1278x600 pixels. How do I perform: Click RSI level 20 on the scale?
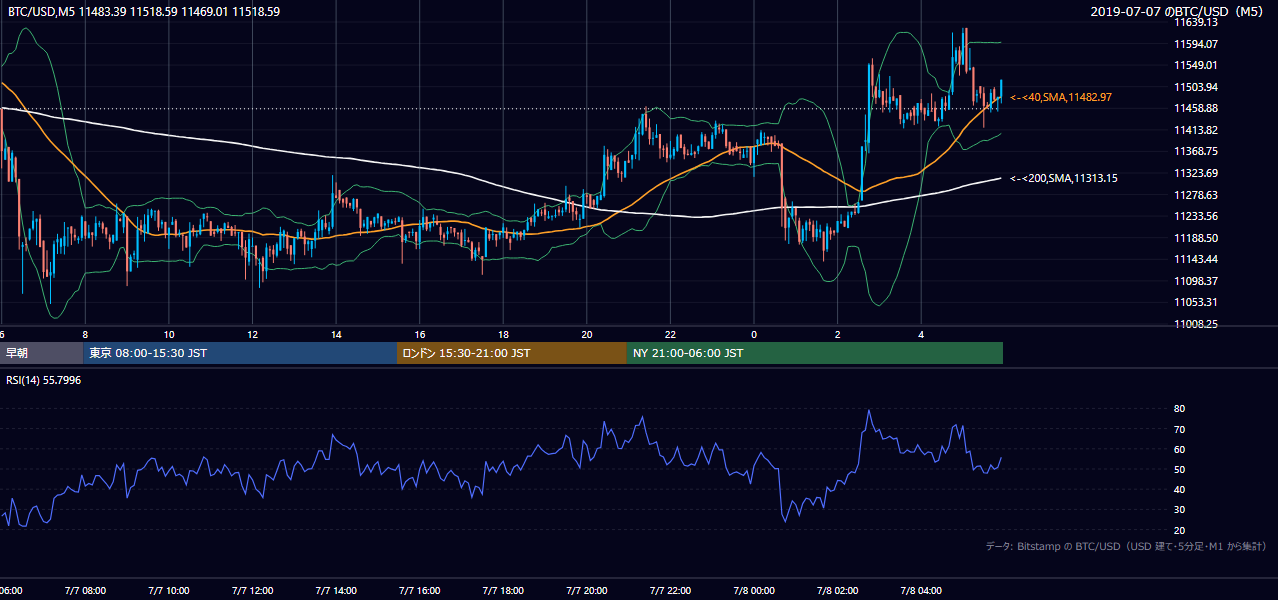[1180, 530]
